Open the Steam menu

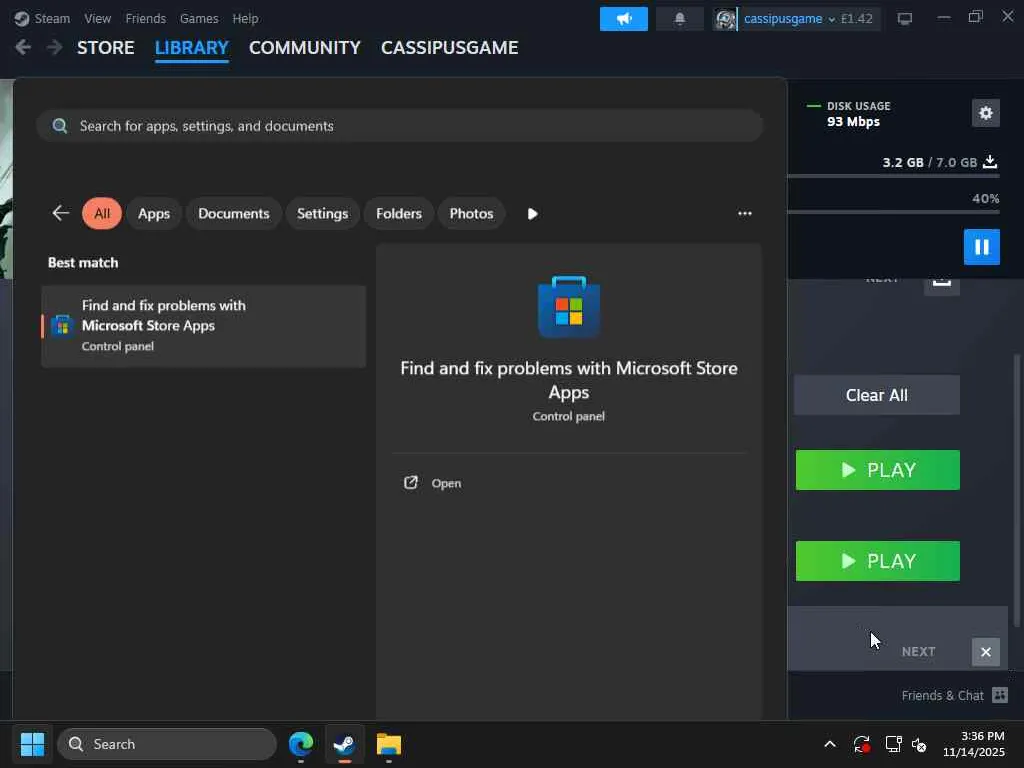point(52,18)
